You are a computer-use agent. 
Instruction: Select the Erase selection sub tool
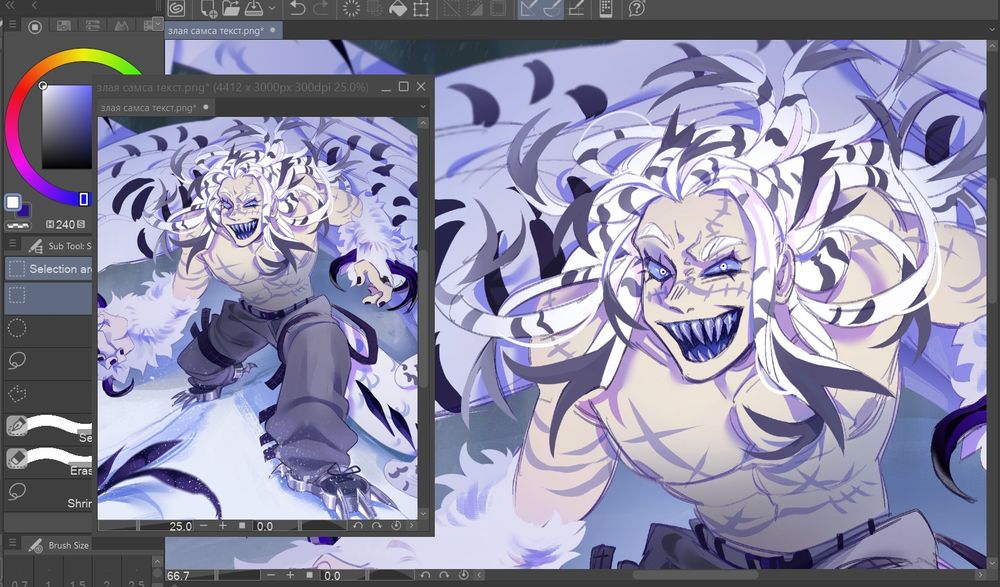(48, 461)
